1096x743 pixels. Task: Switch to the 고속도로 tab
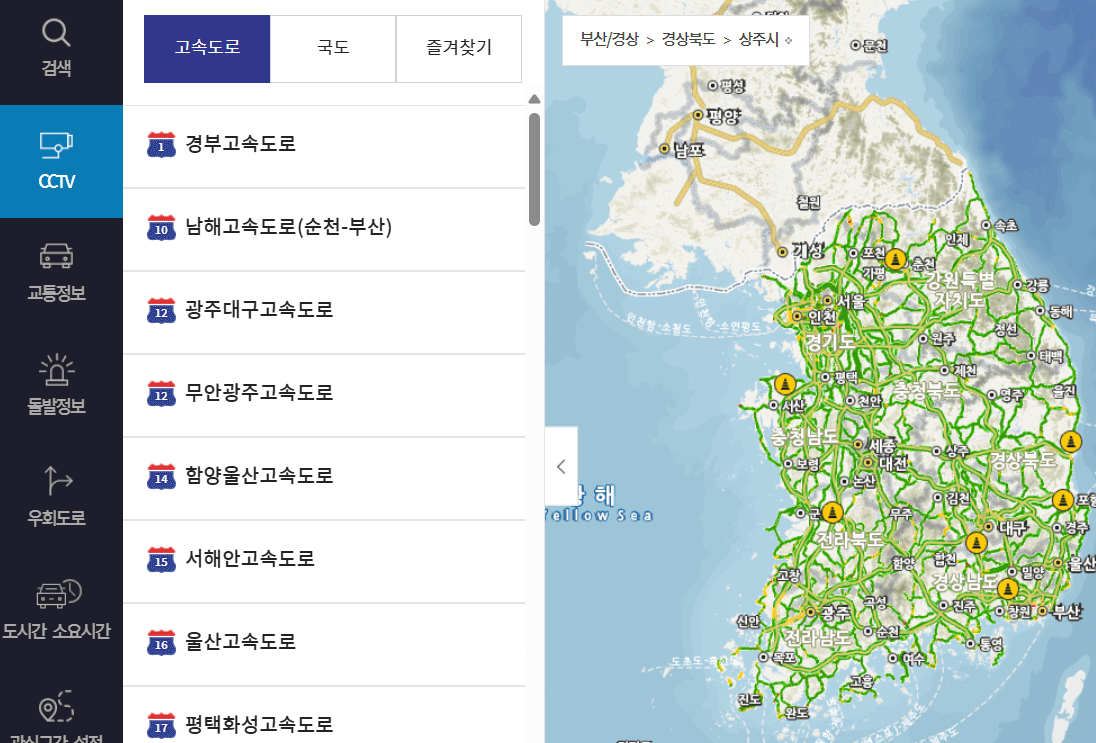[207, 48]
